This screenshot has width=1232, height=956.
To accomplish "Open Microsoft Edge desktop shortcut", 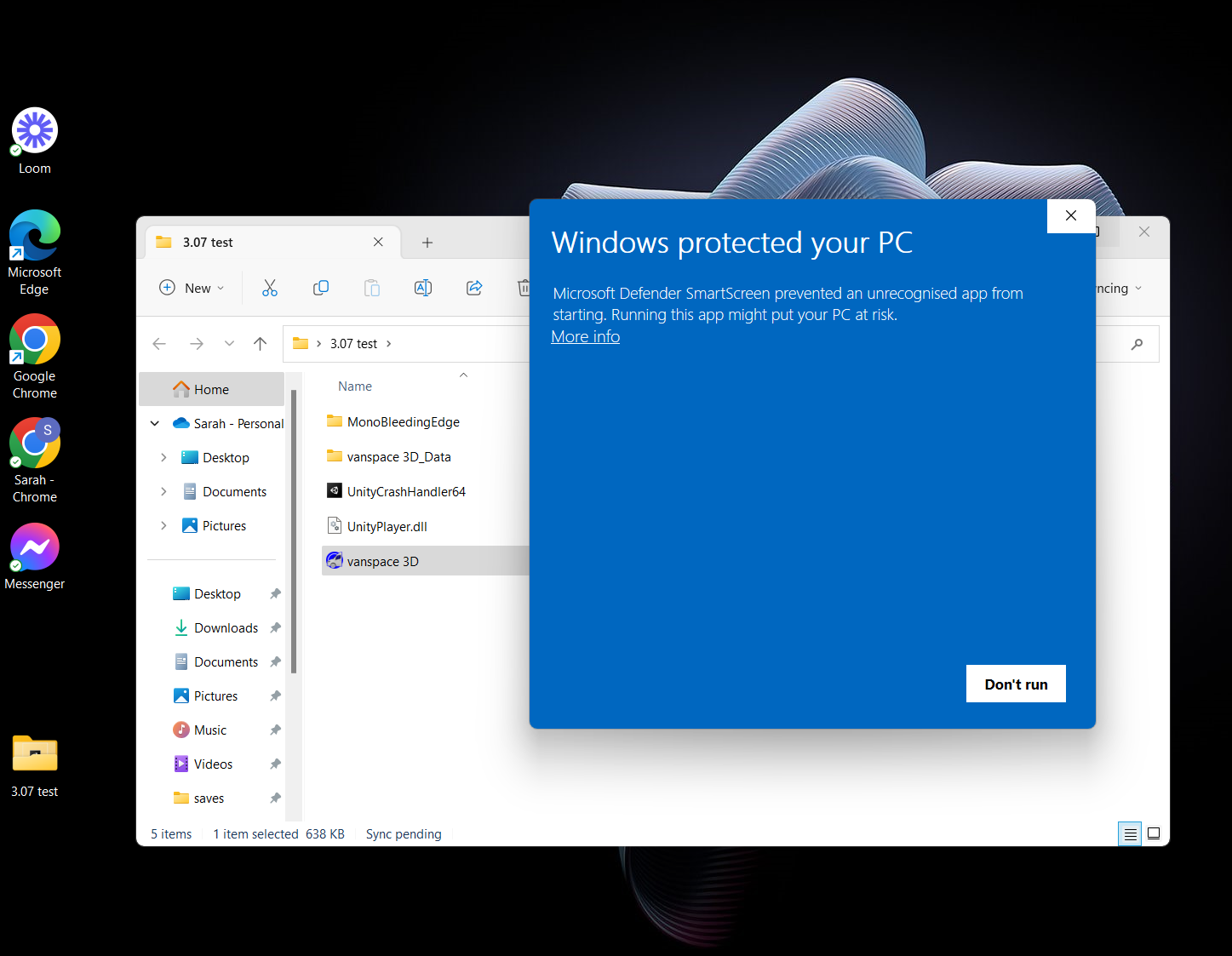I will click(x=34, y=253).
